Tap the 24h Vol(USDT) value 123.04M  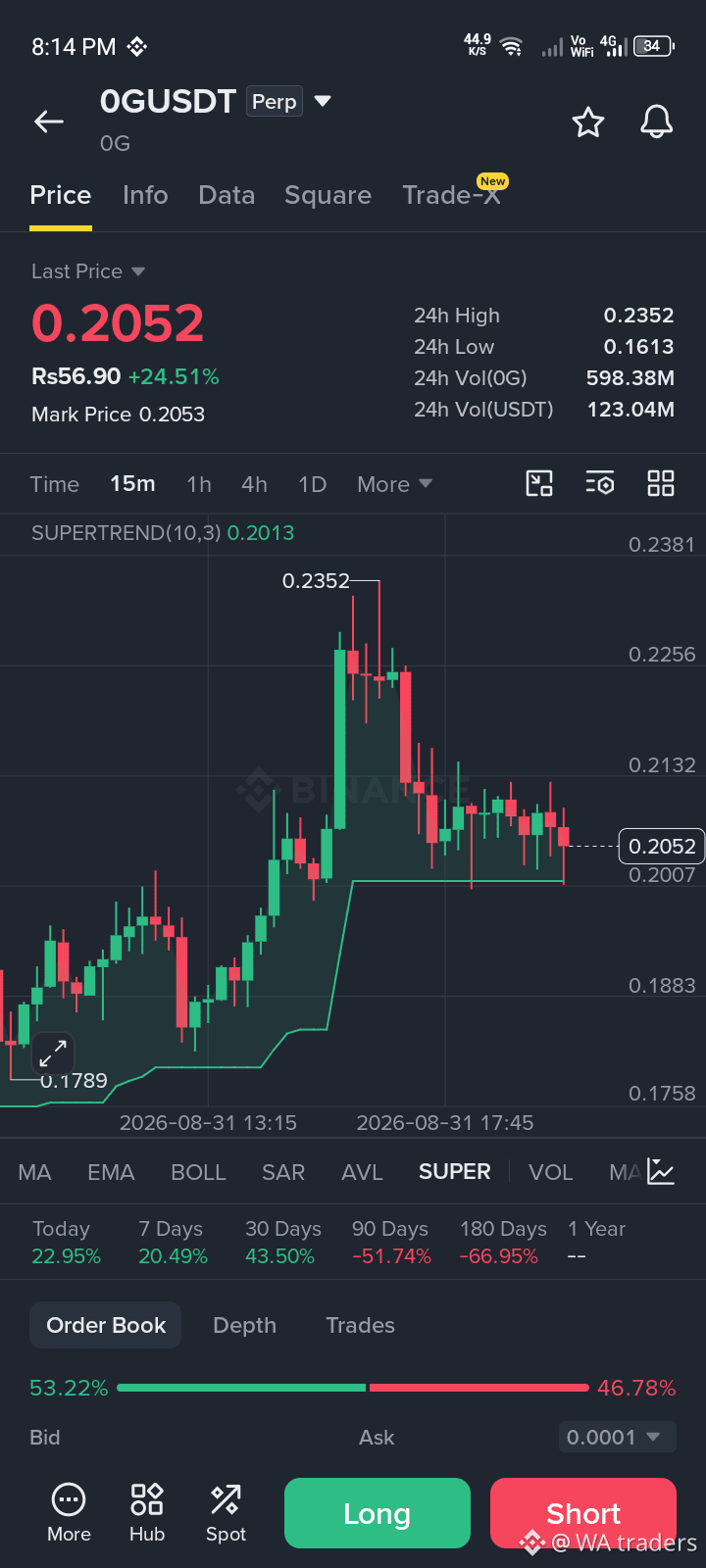[630, 410]
